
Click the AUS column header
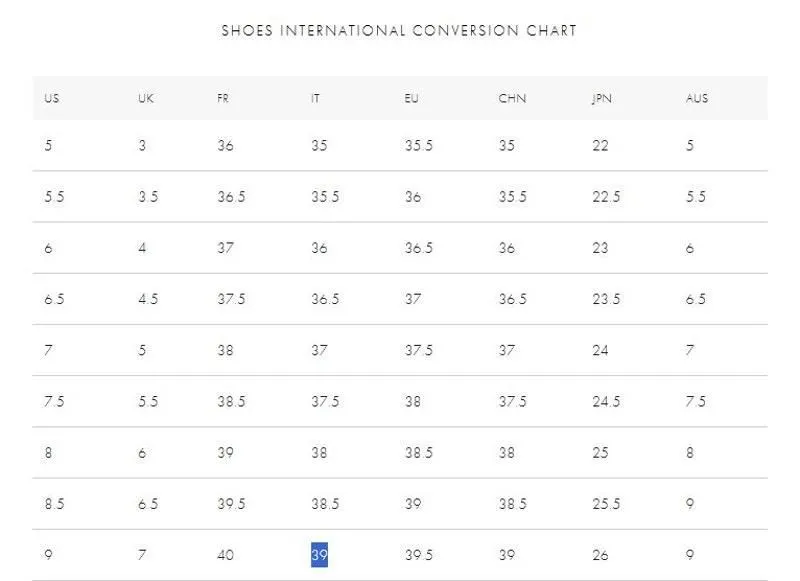coord(697,98)
